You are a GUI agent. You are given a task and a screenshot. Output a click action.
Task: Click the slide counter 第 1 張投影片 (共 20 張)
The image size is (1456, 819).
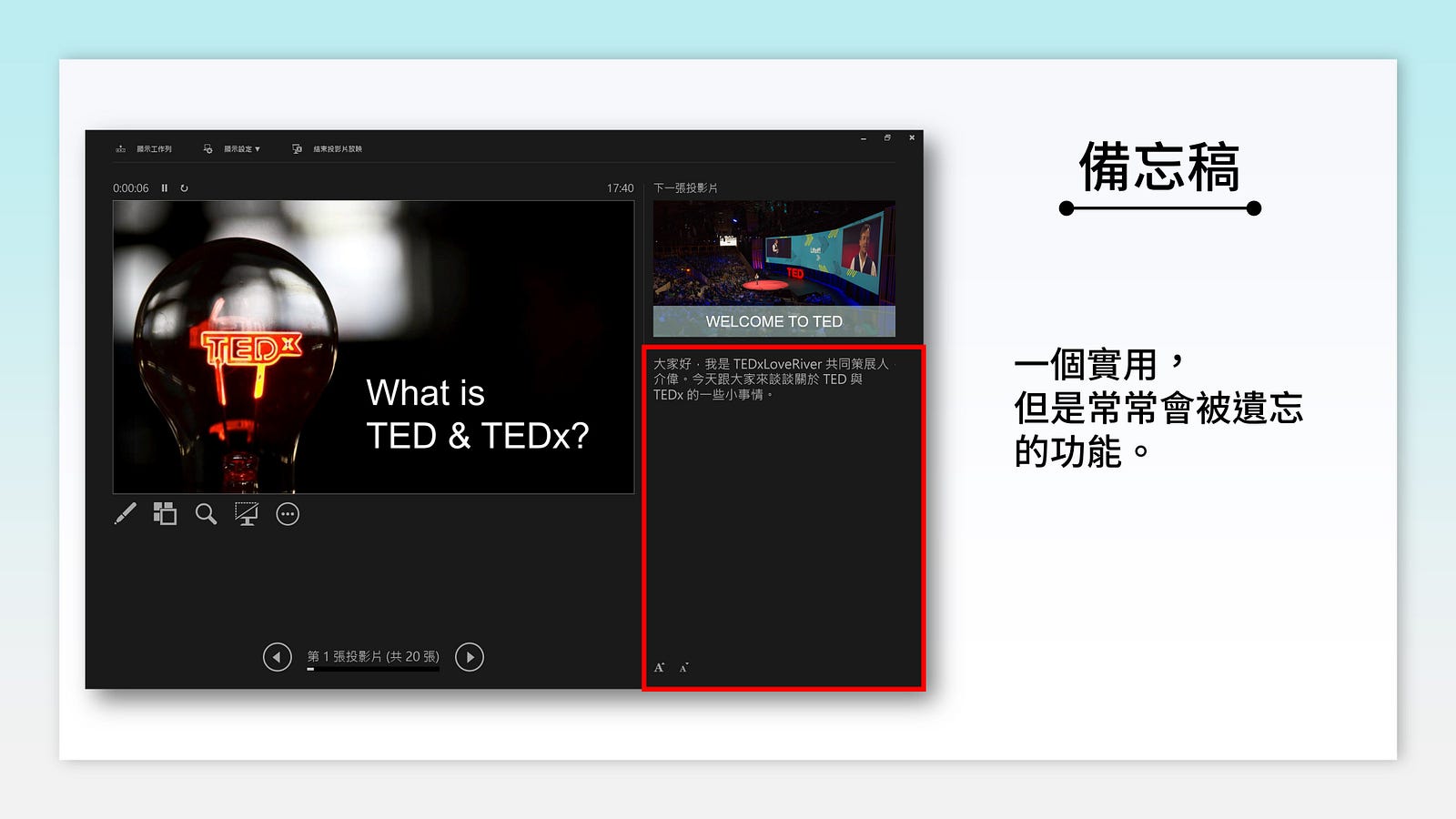point(373,656)
